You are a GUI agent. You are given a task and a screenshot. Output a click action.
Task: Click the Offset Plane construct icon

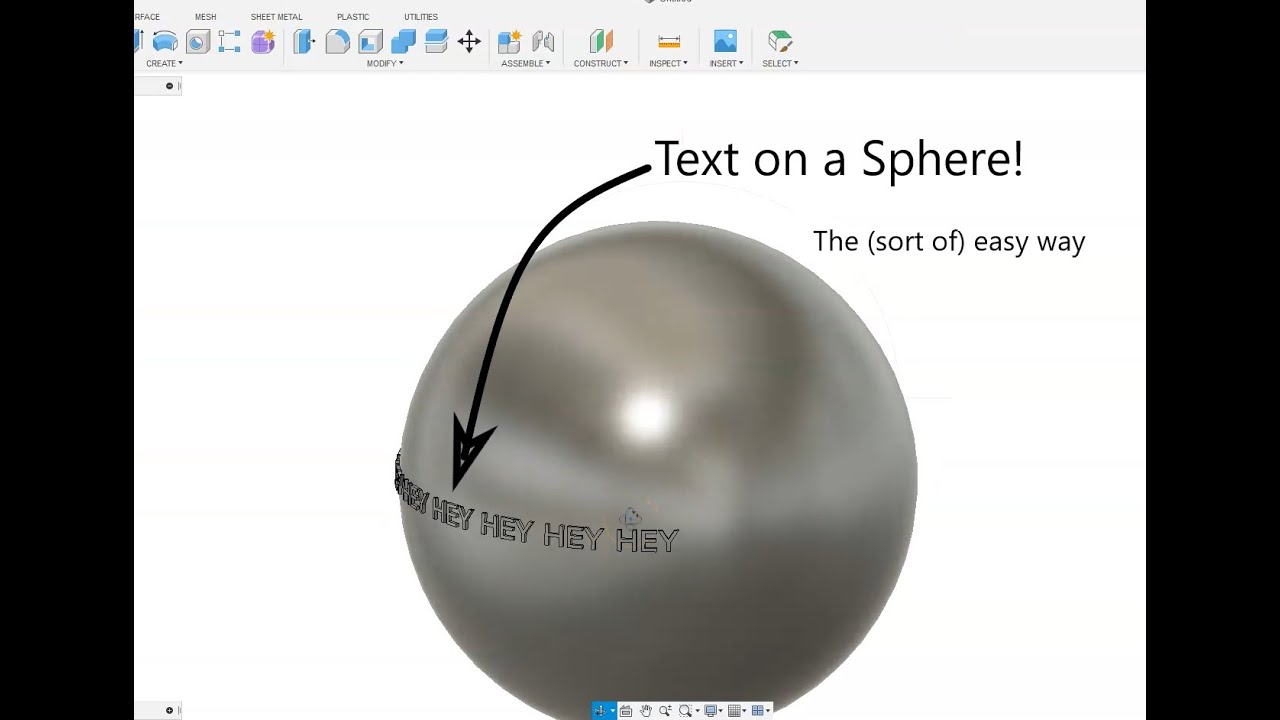(x=601, y=41)
